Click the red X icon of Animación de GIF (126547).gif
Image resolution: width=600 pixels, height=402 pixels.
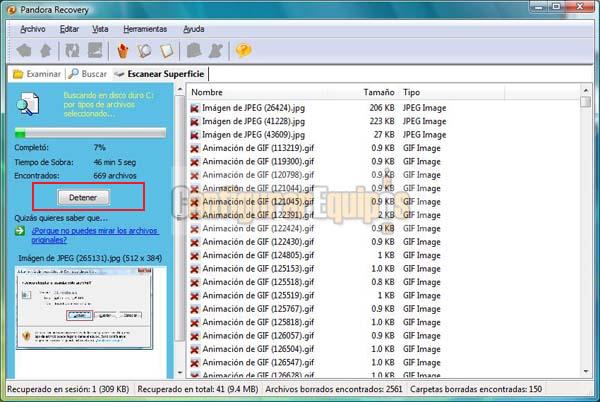(195, 363)
